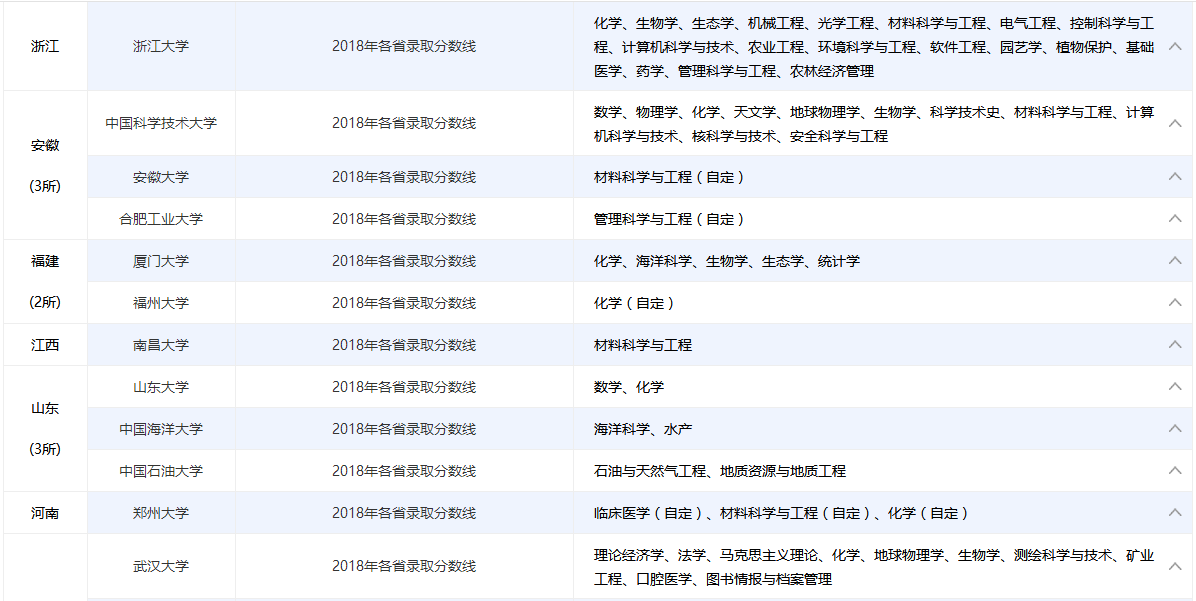The height and width of the screenshot is (601, 1196).
Task: Open 安徽大学 university link
Action: tap(161, 177)
